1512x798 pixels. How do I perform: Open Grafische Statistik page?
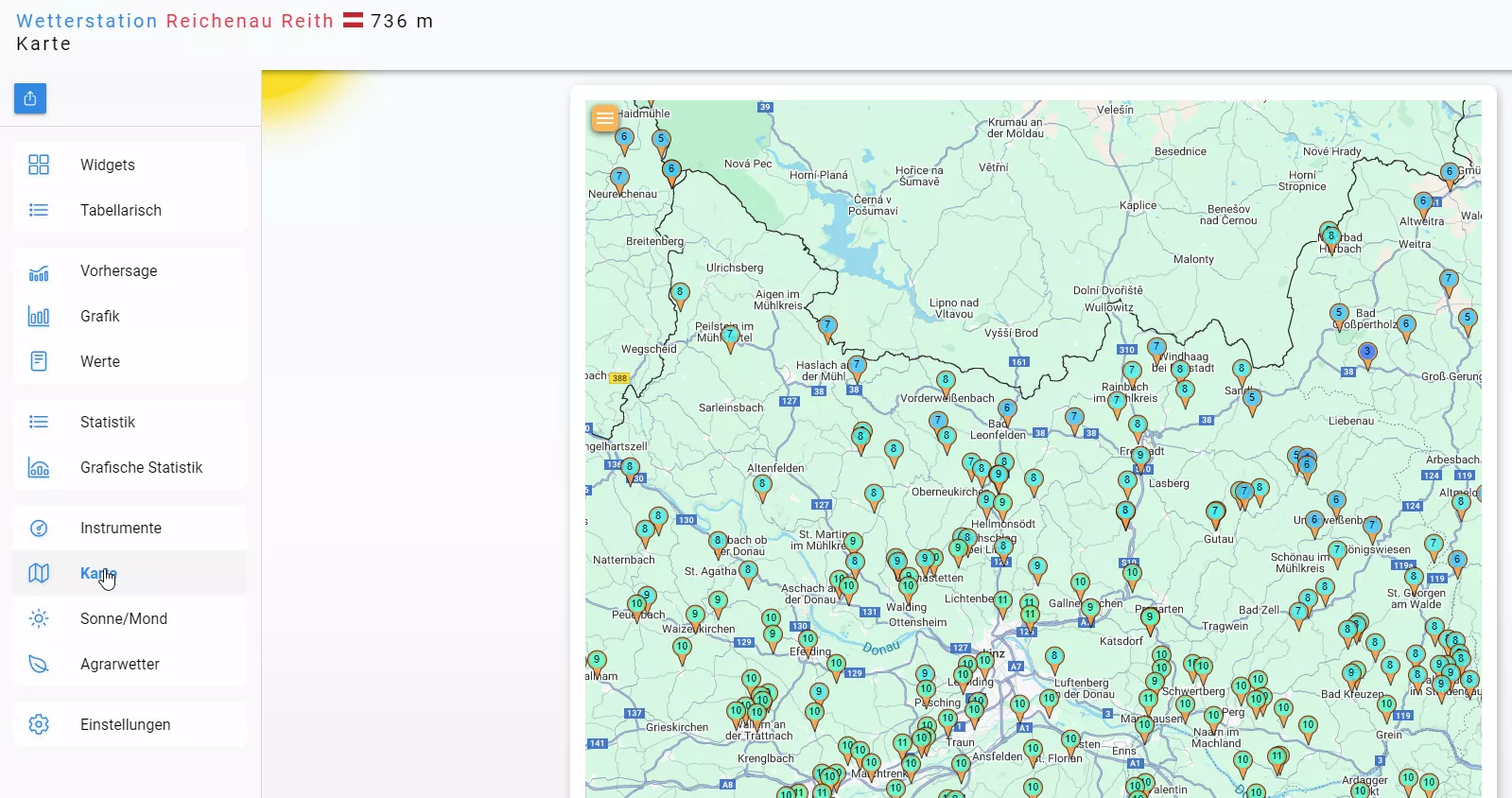130,467
